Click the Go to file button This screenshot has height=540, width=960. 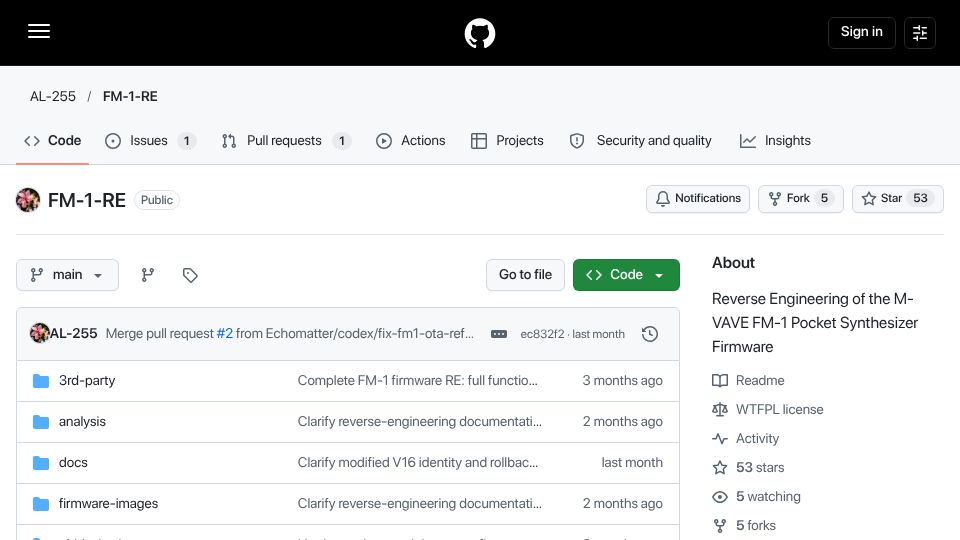click(525, 275)
